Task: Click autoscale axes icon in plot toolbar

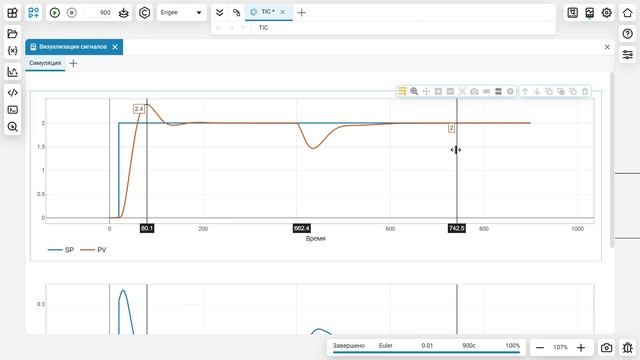Action: tap(462, 91)
